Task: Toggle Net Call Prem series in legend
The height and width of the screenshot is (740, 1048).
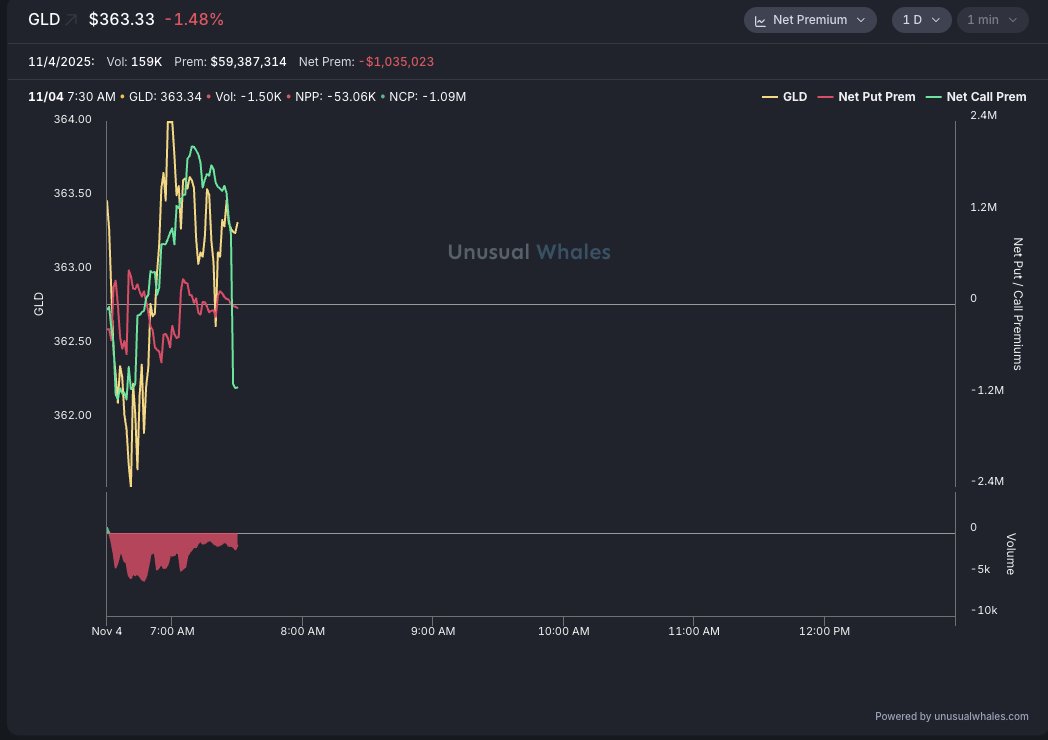Action: coord(986,97)
